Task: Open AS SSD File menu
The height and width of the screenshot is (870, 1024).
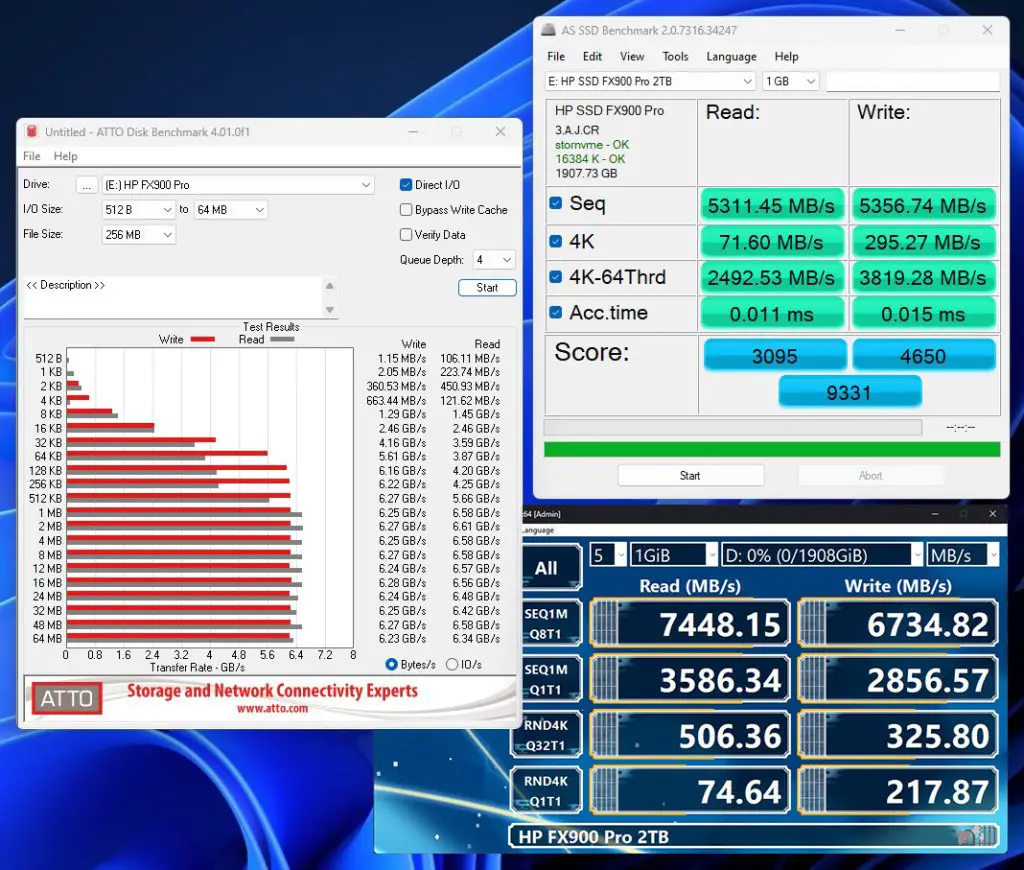Action: point(556,56)
